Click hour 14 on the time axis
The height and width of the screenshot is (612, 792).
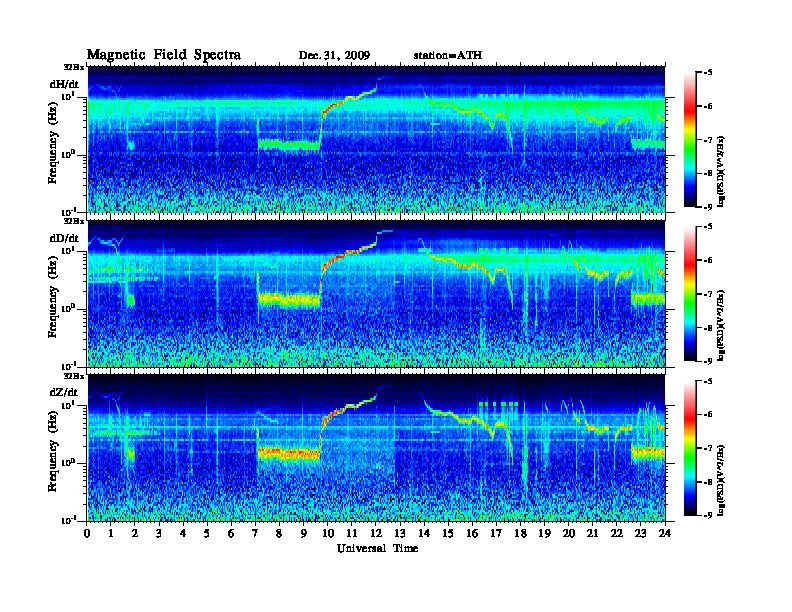click(x=424, y=533)
